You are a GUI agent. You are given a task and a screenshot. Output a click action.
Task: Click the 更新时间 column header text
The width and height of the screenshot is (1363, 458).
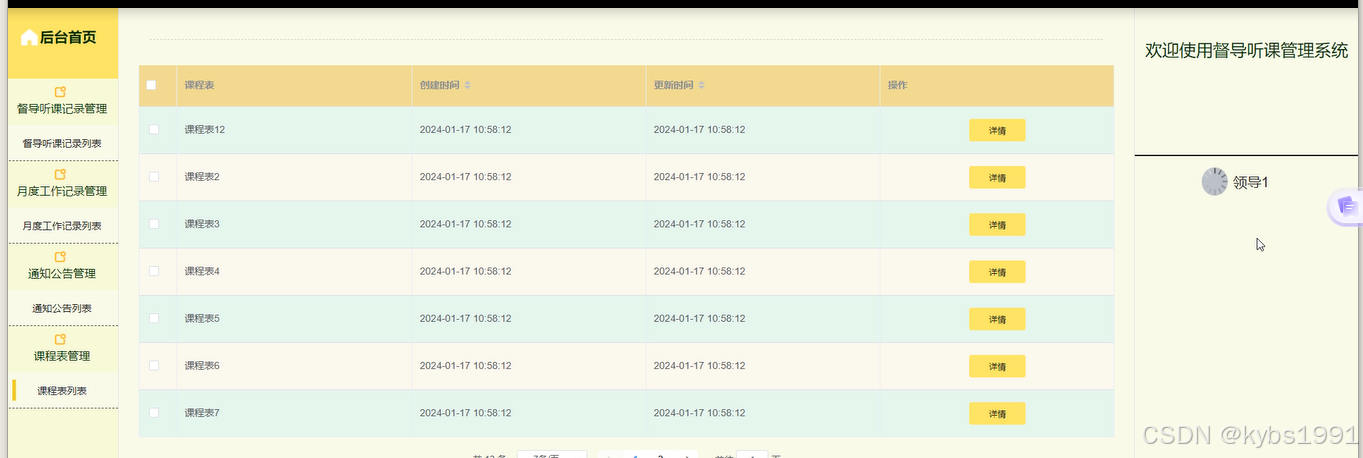pyautogui.click(x=673, y=86)
